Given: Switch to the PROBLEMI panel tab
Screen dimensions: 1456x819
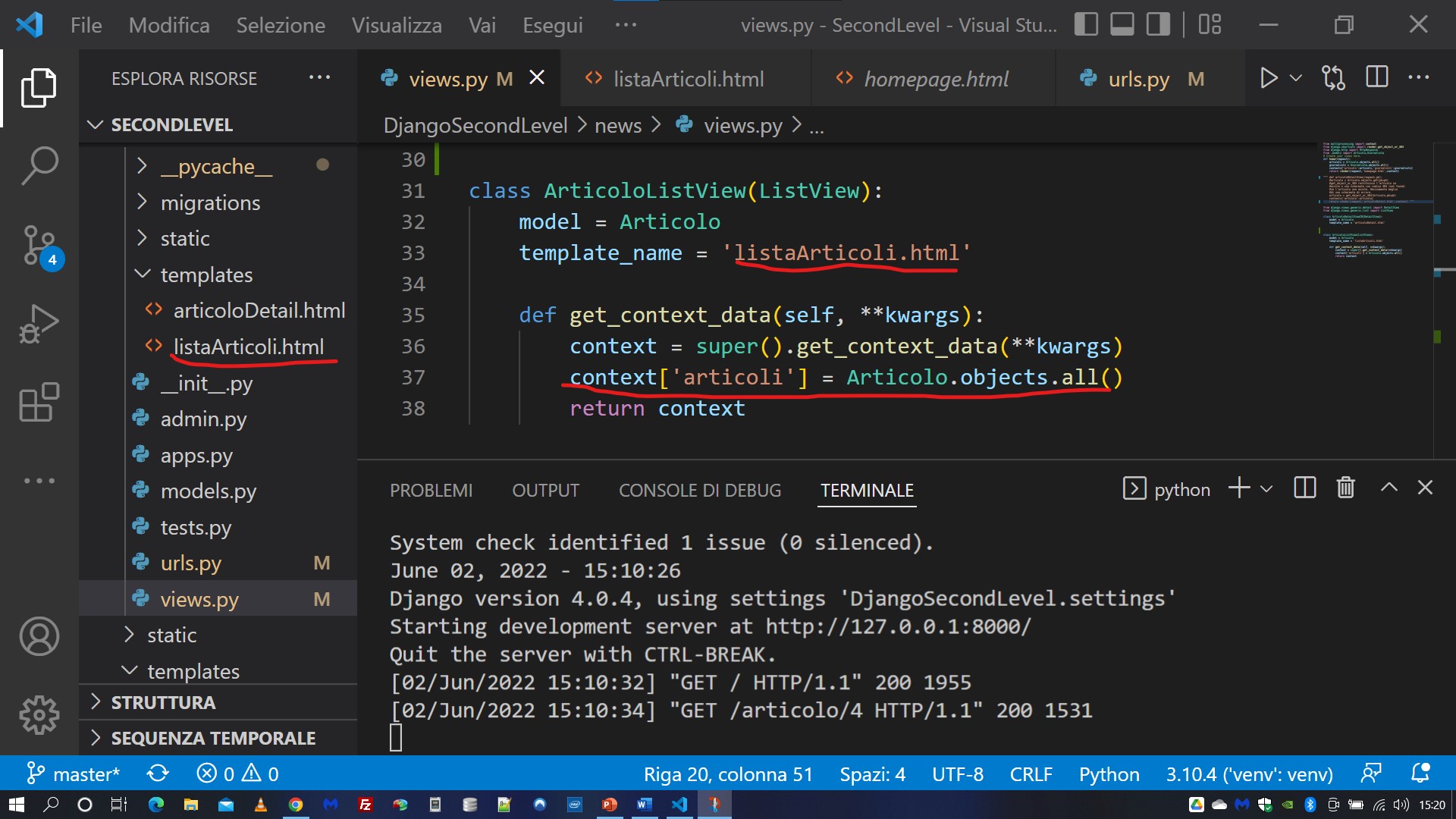Looking at the screenshot, I should tap(431, 491).
